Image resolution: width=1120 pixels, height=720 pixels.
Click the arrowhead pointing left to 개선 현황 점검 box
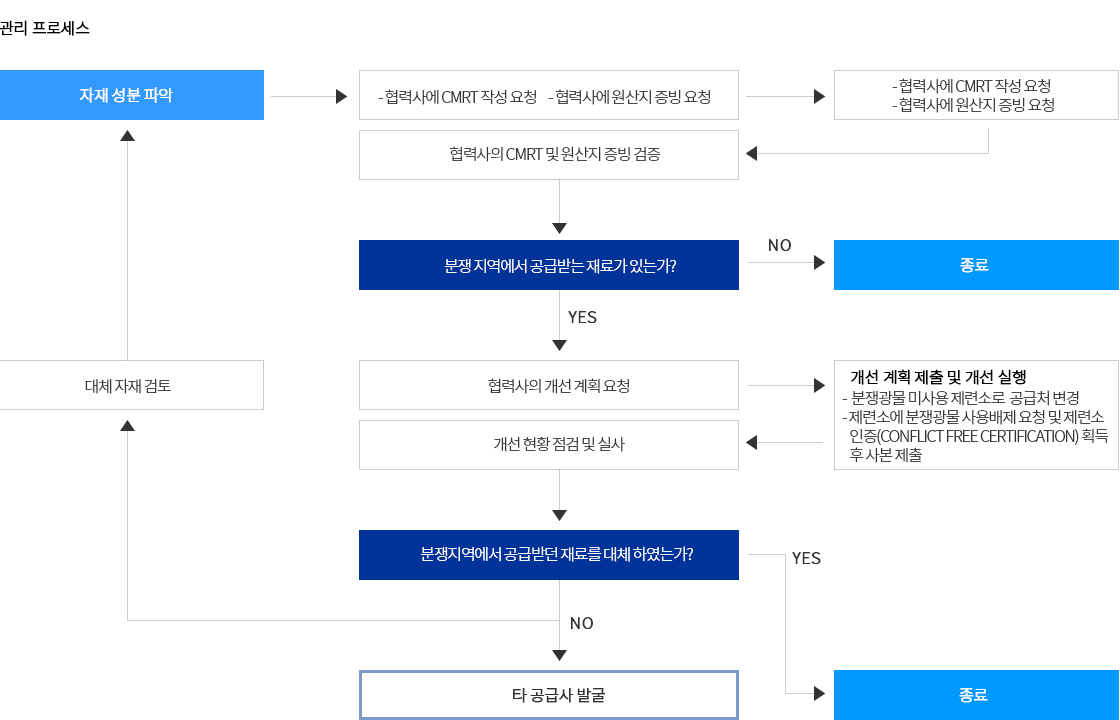(x=751, y=443)
